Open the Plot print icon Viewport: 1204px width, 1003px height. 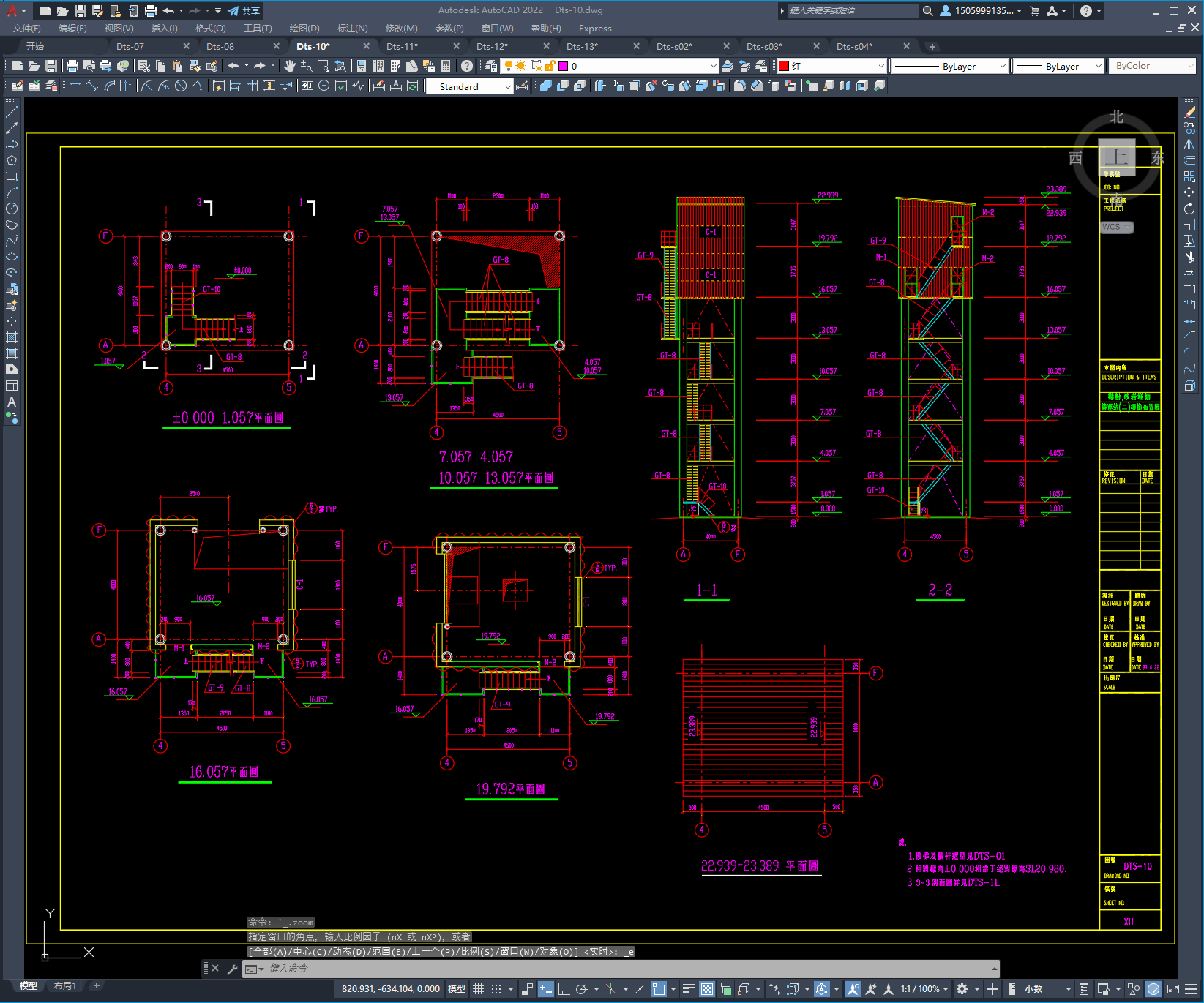(72, 66)
